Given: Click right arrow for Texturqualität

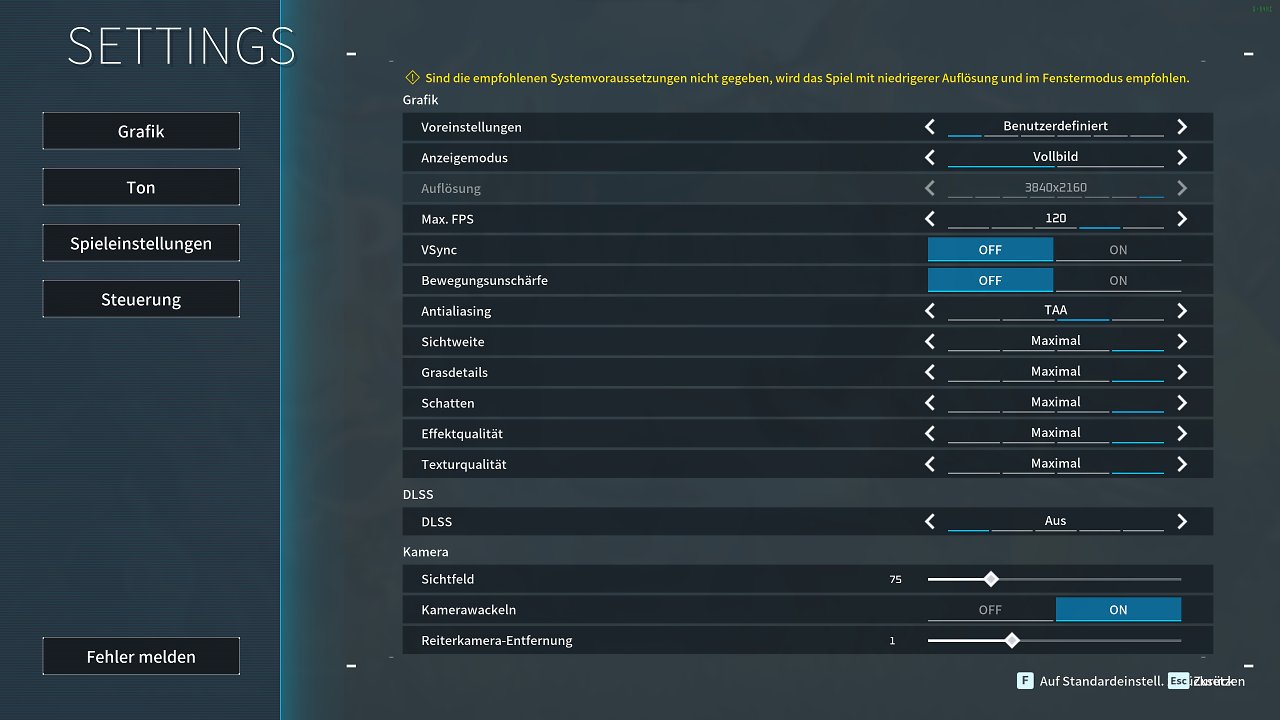Looking at the screenshot, I should point(1182,464).
